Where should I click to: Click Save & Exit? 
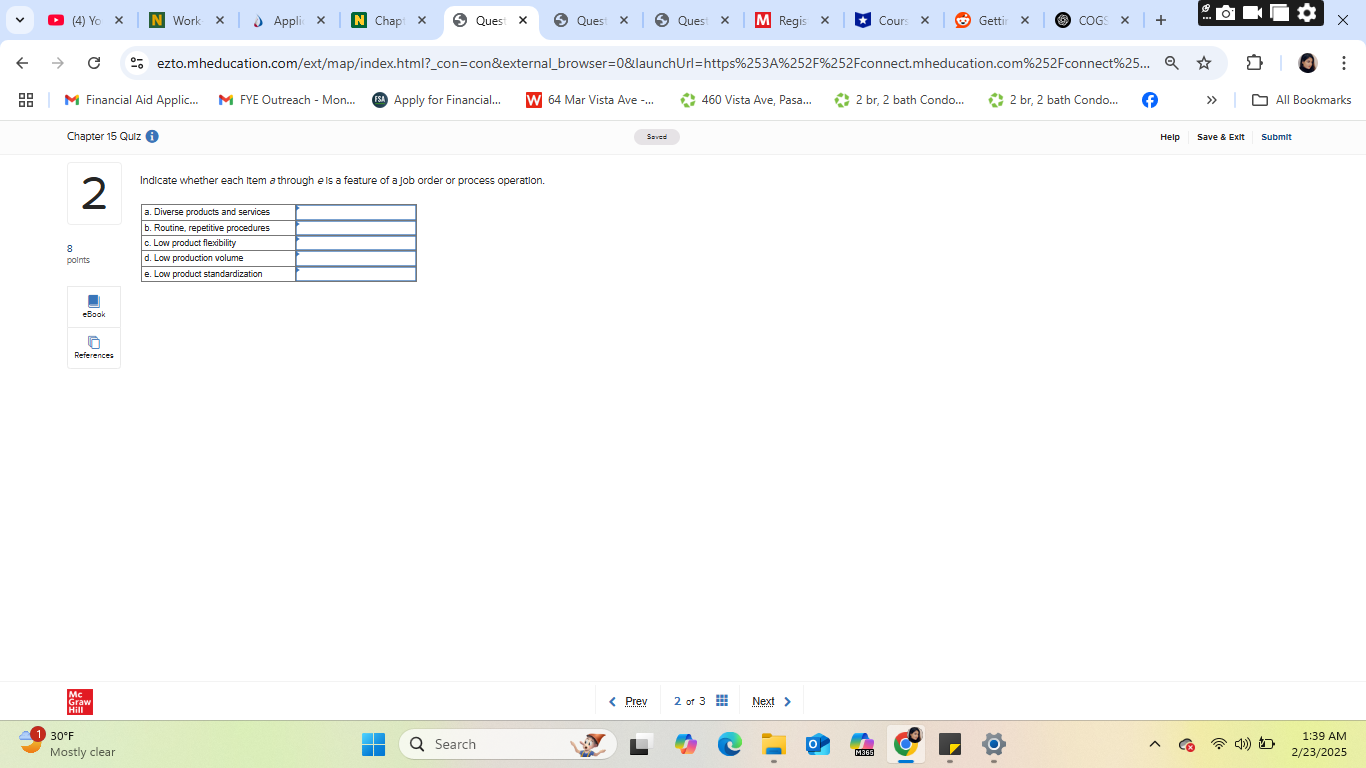tap(1221, 137)
